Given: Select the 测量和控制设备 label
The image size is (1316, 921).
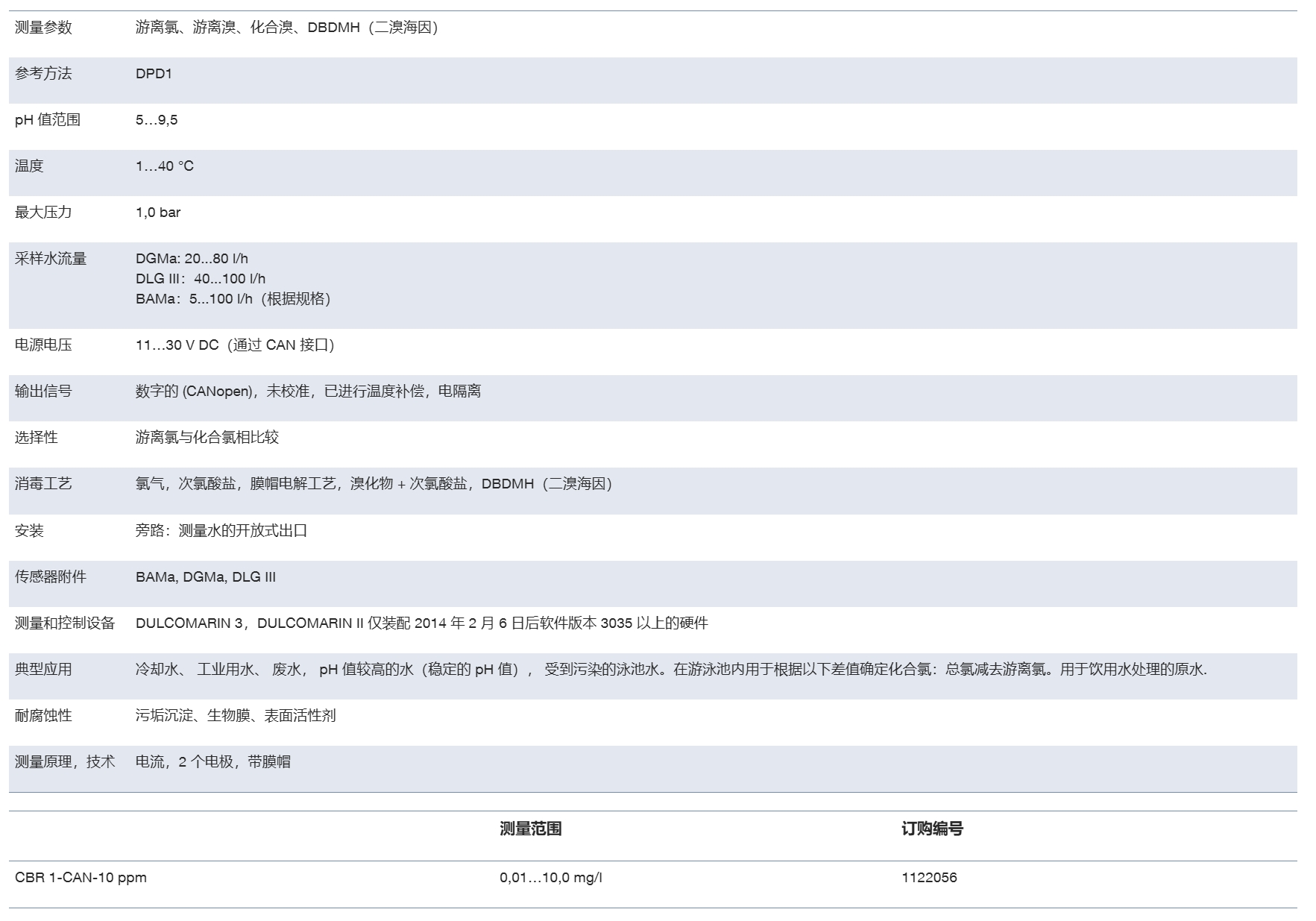Looking at the screenshot, I should click(65, 623).
